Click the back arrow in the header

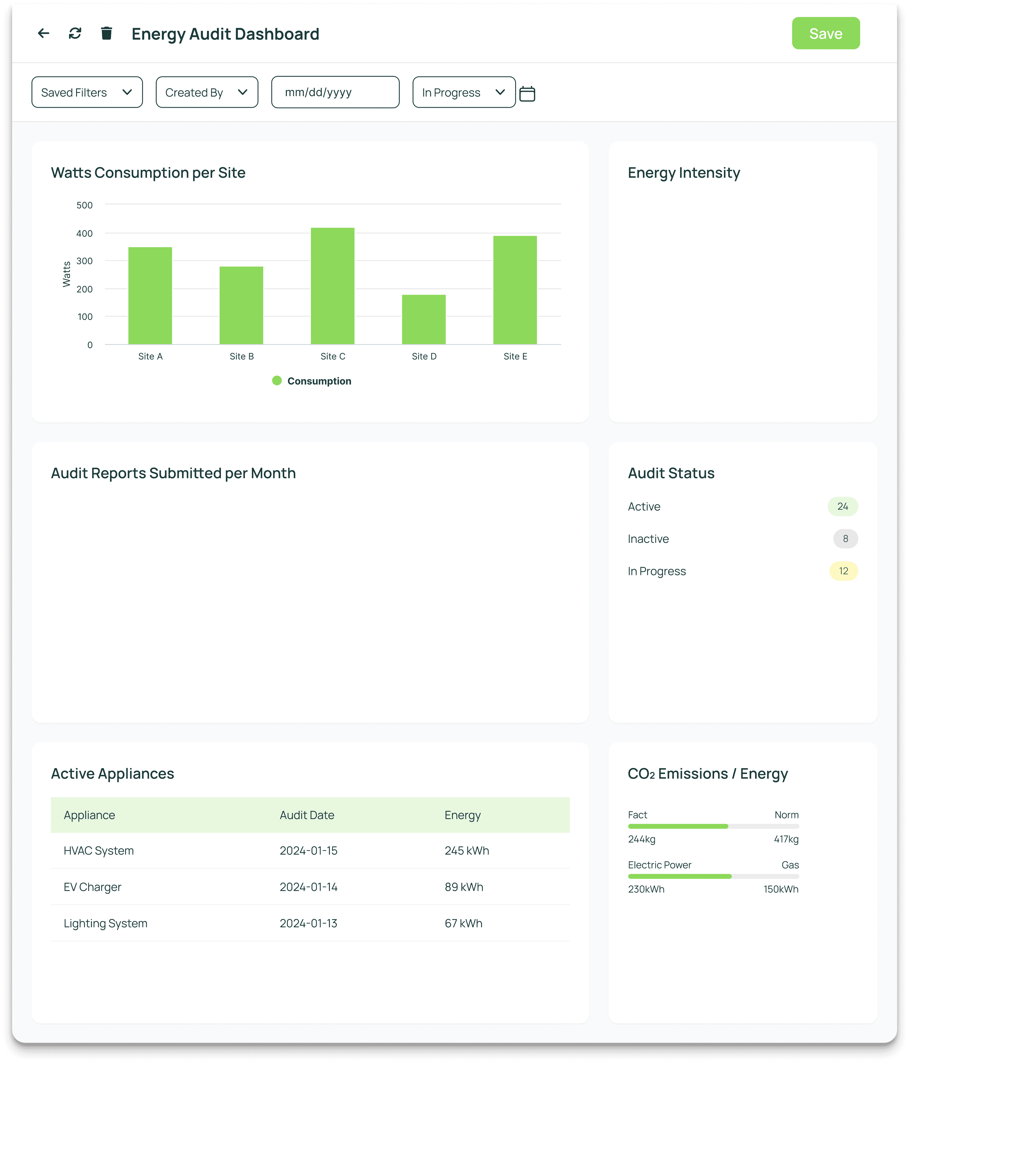(x=44, y=33)
